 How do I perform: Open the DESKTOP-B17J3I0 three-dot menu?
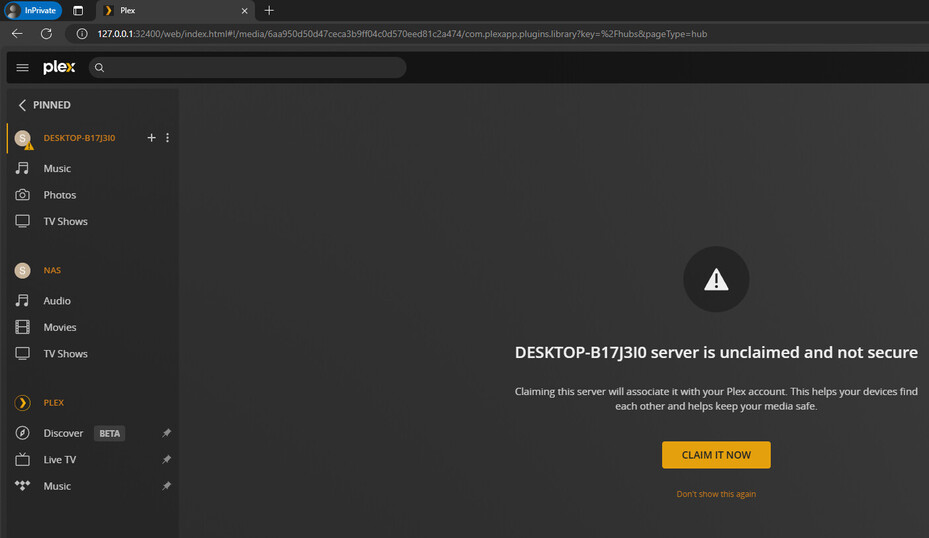coord(168,137)
